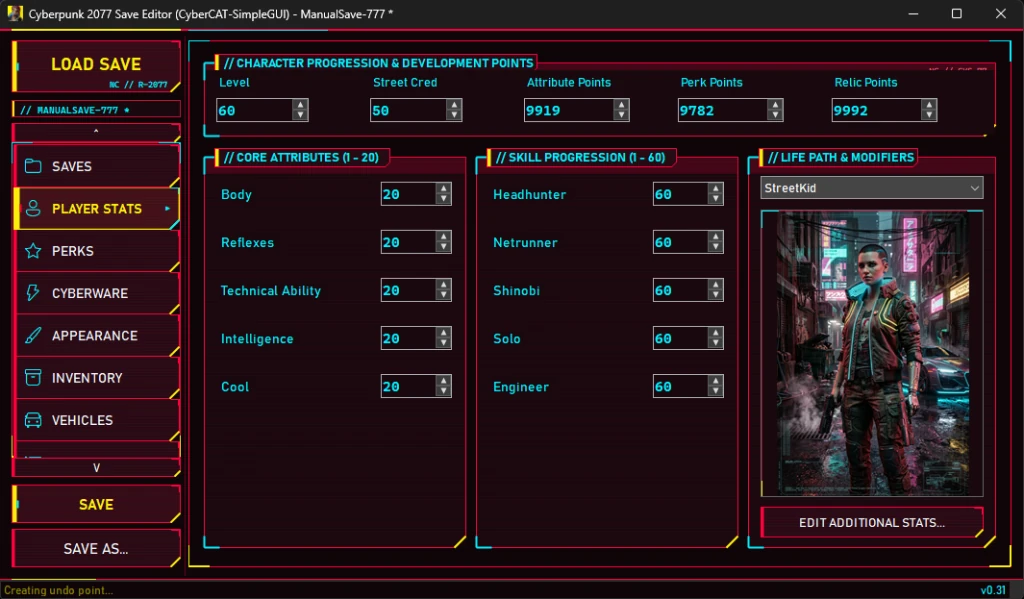Click the Perks star icon
The image size is (1024, 599).
point(33,251)
